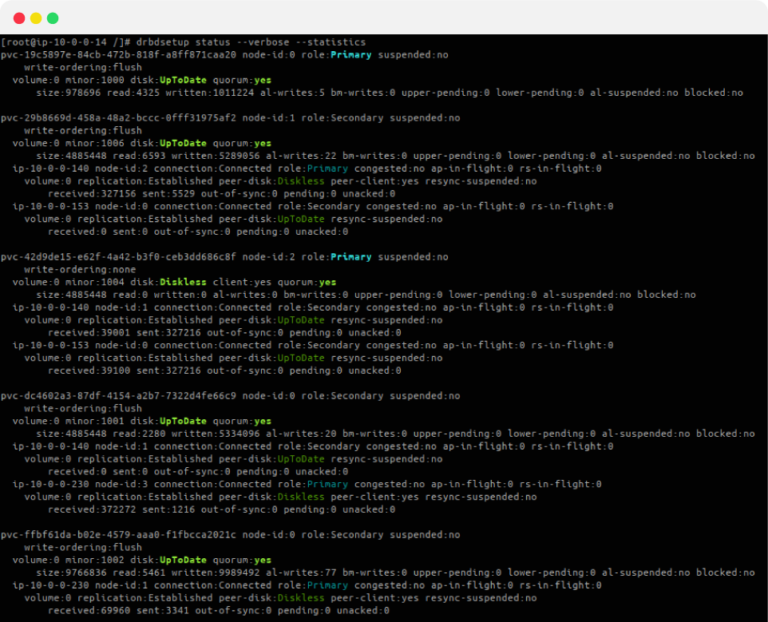Click the red close window button
The width and height of the screenshot is (768, 622).
click(x=19, y=18)
